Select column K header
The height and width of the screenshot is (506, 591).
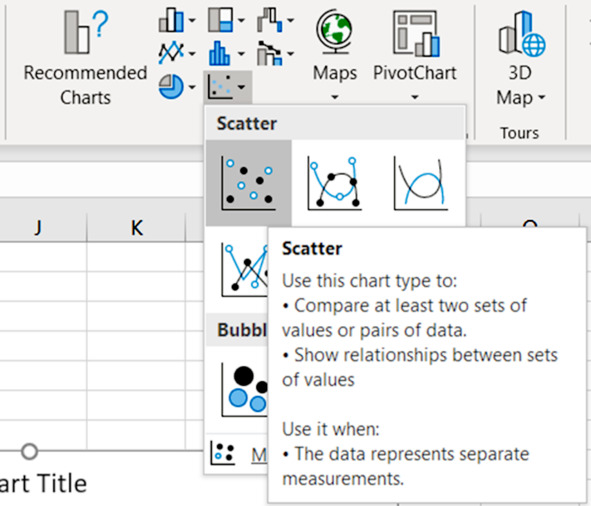pyautogui.click(x=136, y=228)
